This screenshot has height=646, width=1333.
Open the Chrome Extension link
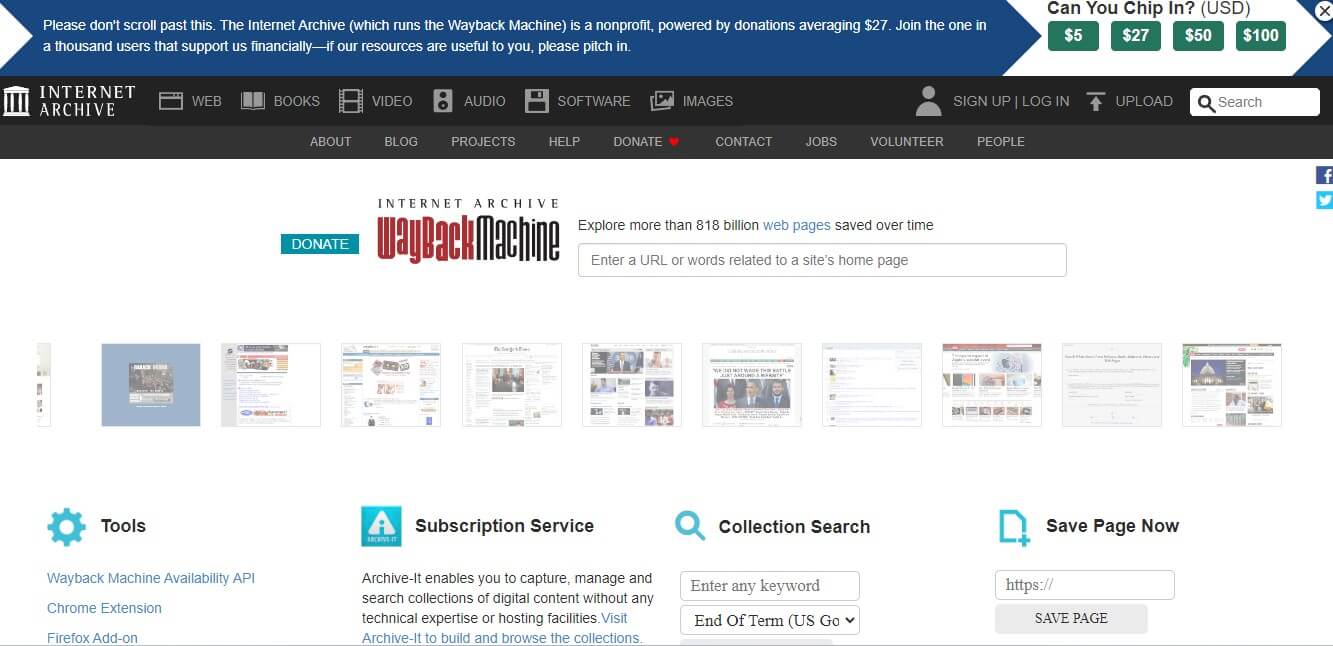click(x=104, y=608)
